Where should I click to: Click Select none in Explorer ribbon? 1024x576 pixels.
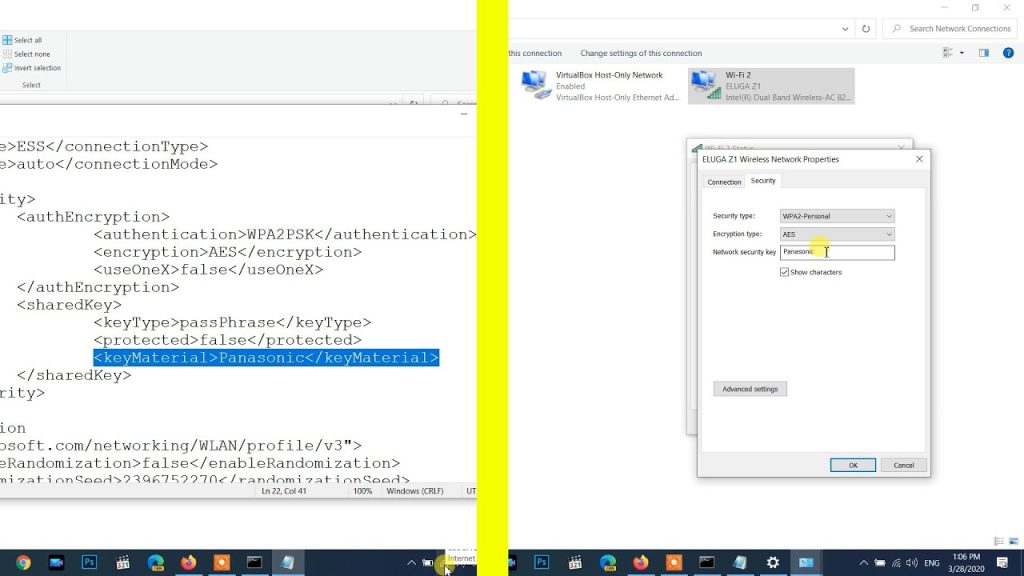click(26, 54)
